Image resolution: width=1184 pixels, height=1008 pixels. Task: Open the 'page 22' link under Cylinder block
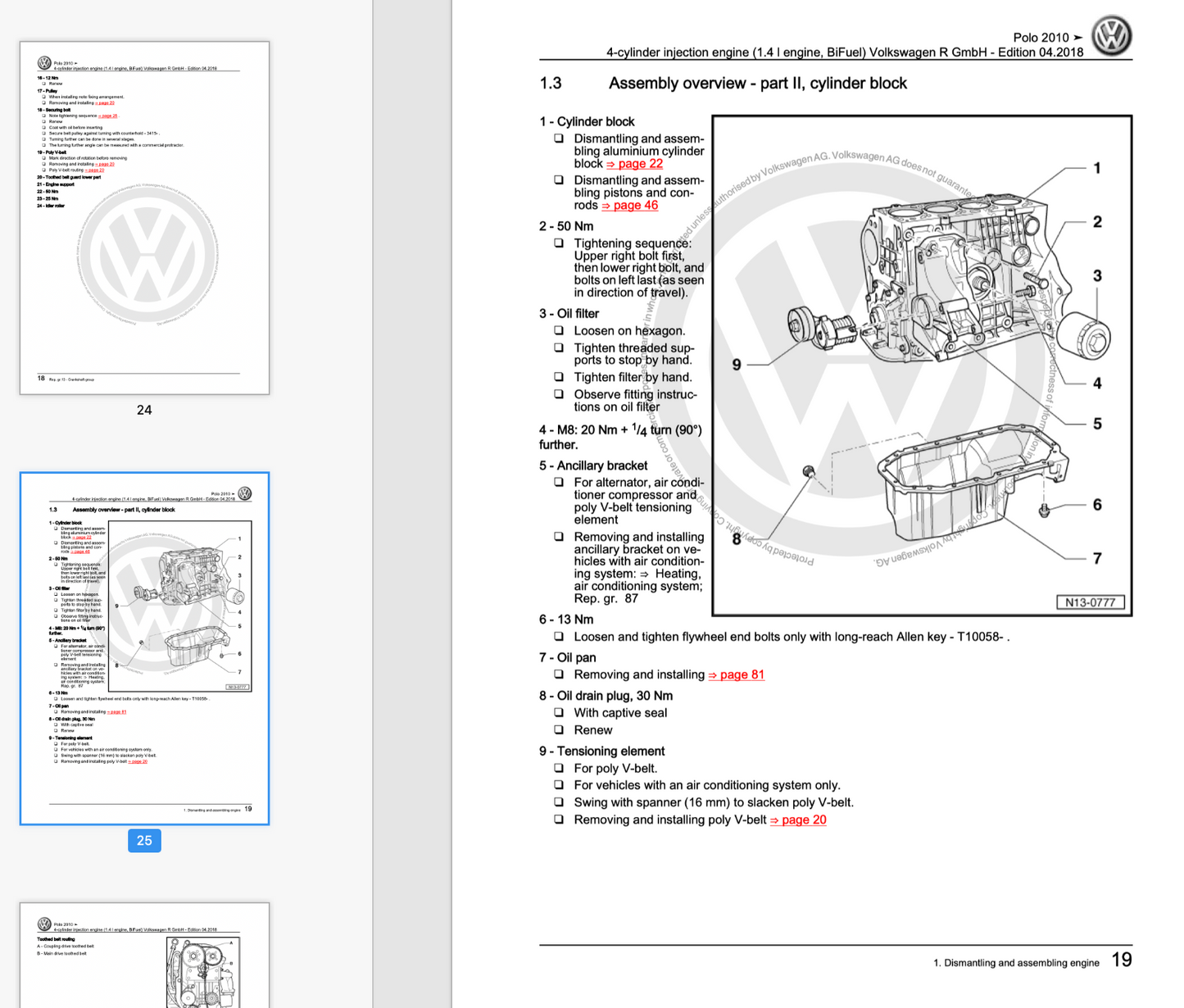click(634, 164)
